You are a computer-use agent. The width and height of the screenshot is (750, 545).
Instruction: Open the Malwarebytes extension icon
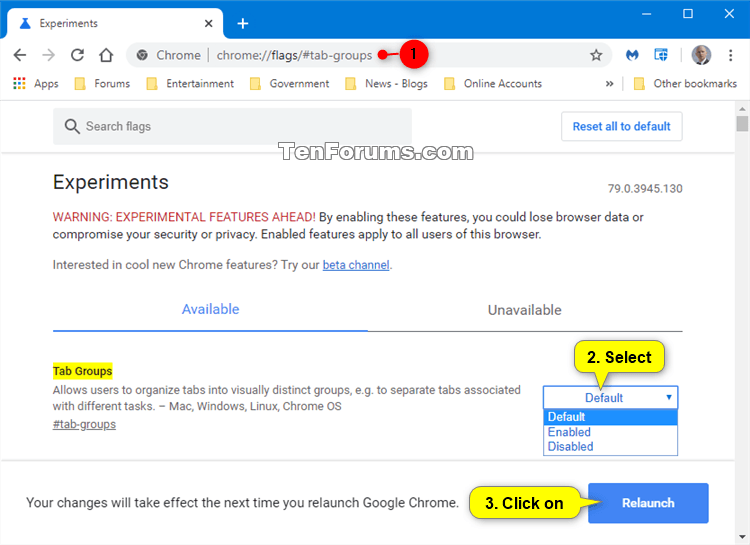coord(632,55)
